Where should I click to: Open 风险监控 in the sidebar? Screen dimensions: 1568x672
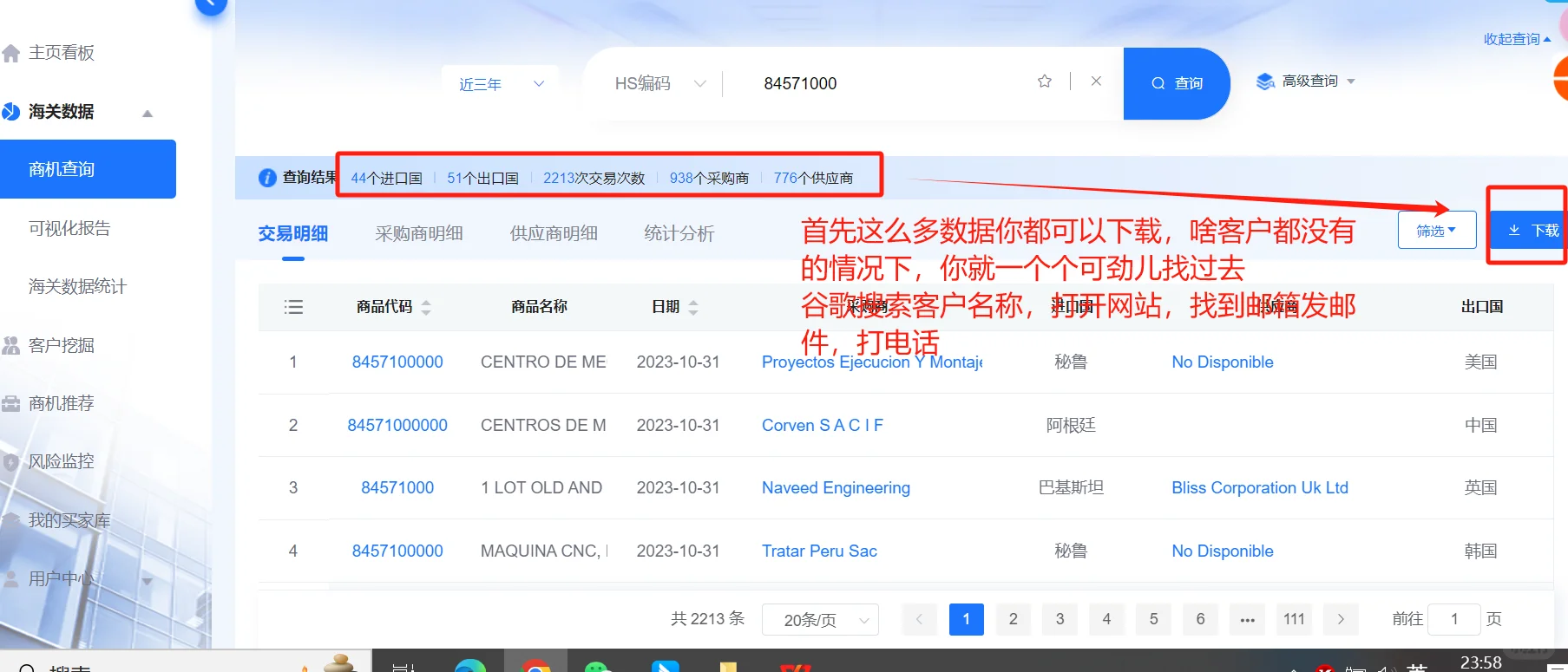(x=61, y=461)
